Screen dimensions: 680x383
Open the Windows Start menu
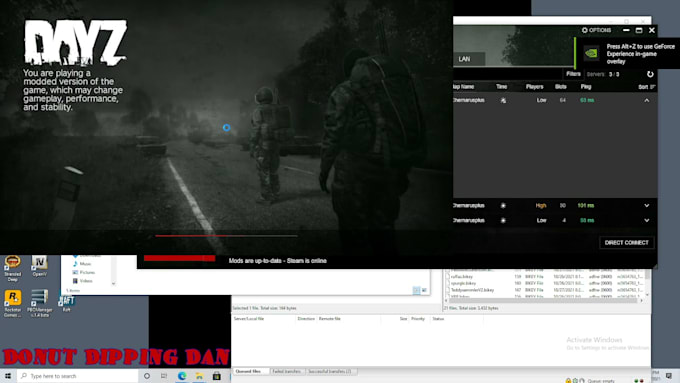8,376
